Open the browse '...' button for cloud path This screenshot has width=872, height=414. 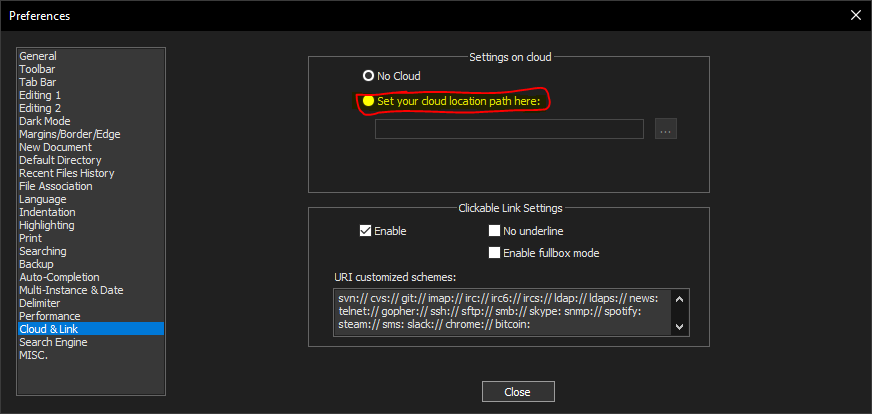coord(666,129)
